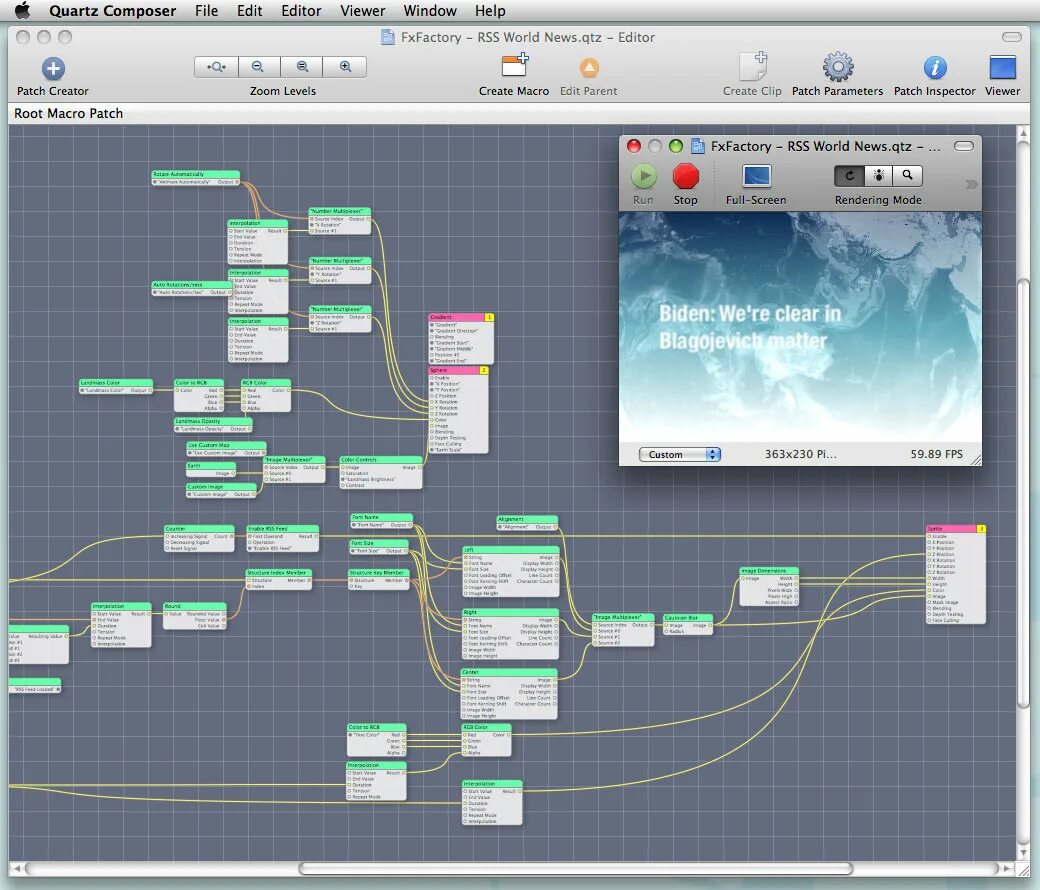Screen dimensions: 1040x890
Task: Select the normal rendering mode icon
Action: coord(849,176)
